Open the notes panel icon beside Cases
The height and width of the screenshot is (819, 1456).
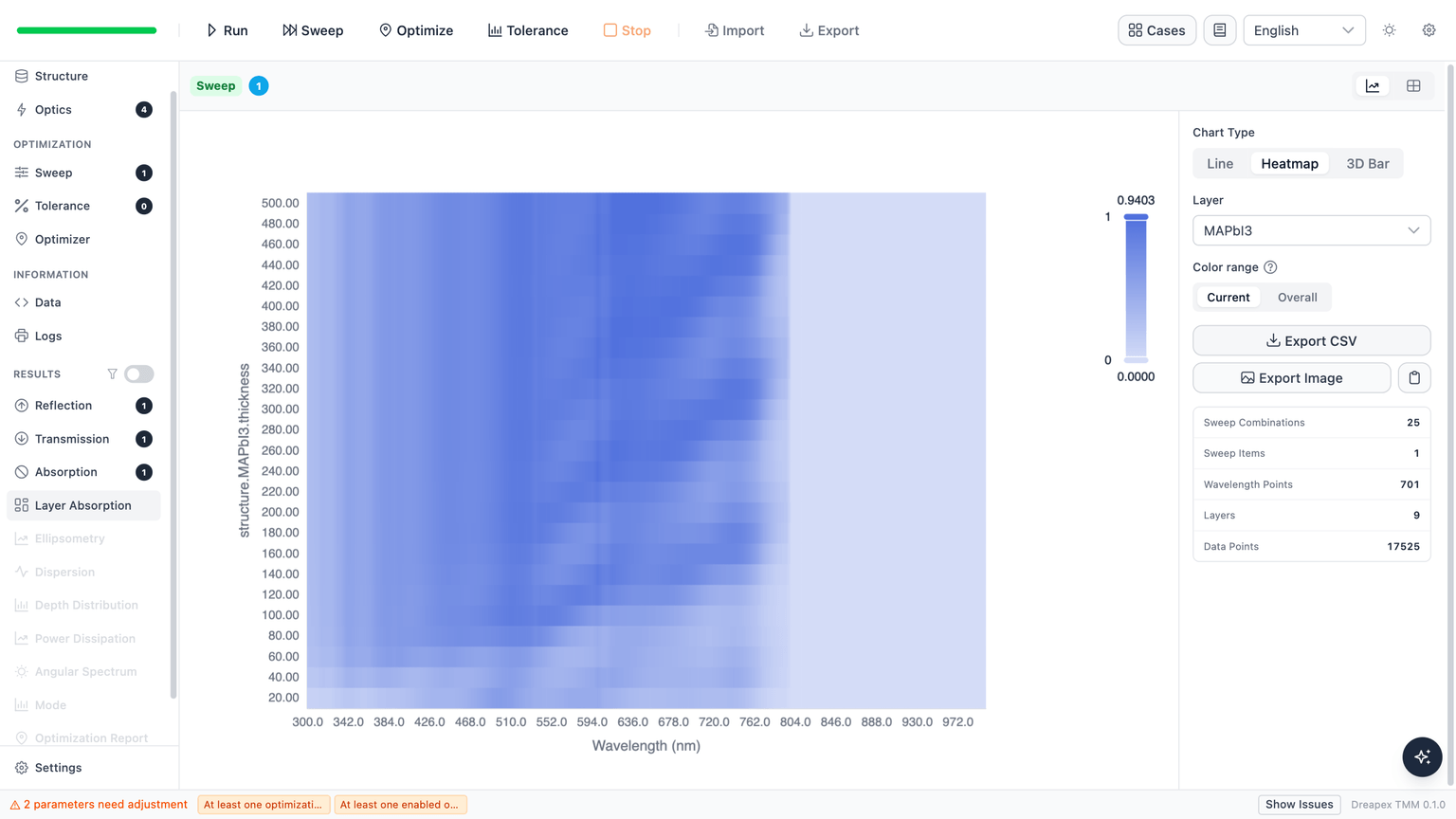(1220, 30)
